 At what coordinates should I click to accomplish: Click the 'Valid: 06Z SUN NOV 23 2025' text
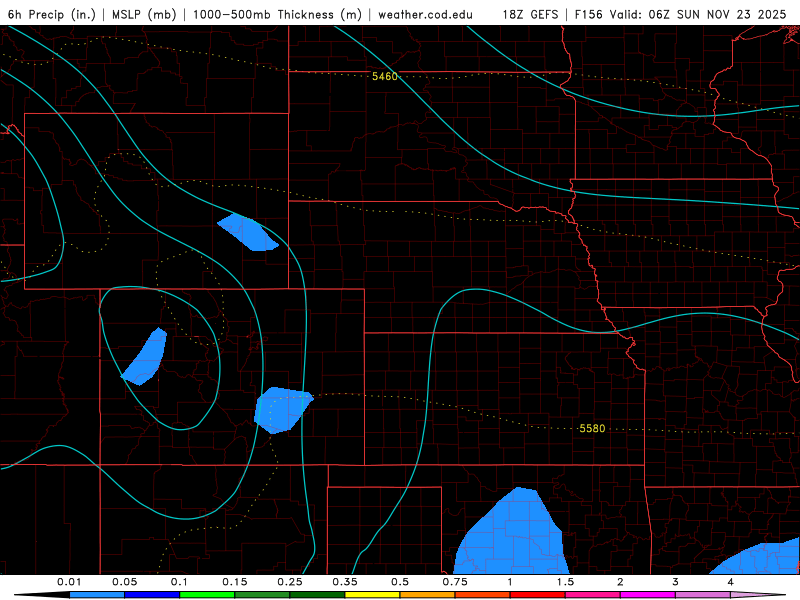(698, 14)
